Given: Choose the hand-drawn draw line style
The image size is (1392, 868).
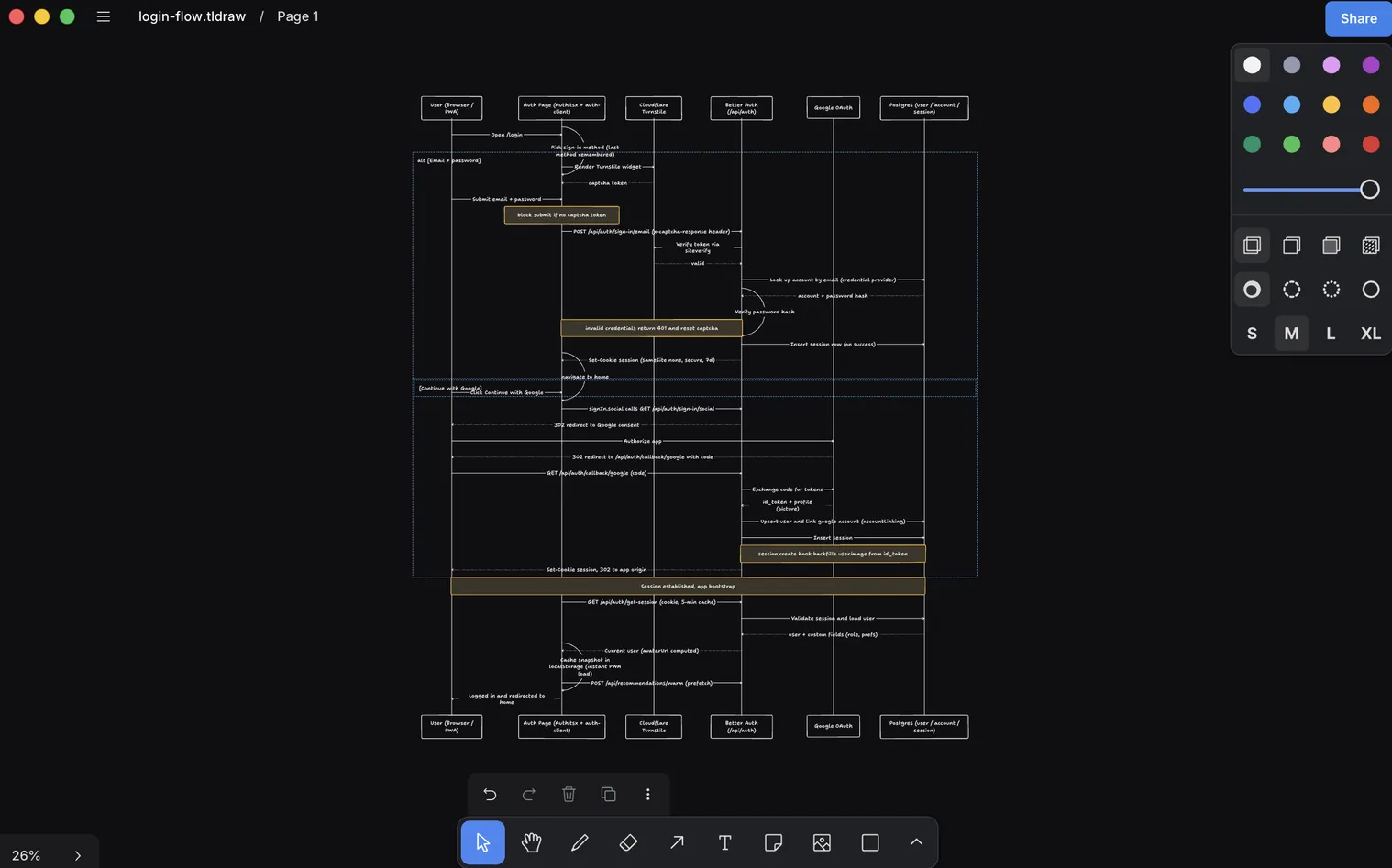Looking at the screenshot, I should (1252, 290).
